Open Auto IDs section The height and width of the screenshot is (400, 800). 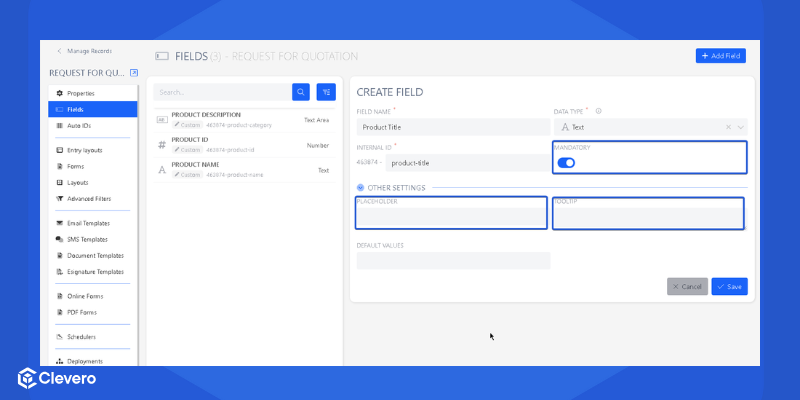(x=93, y=126)
